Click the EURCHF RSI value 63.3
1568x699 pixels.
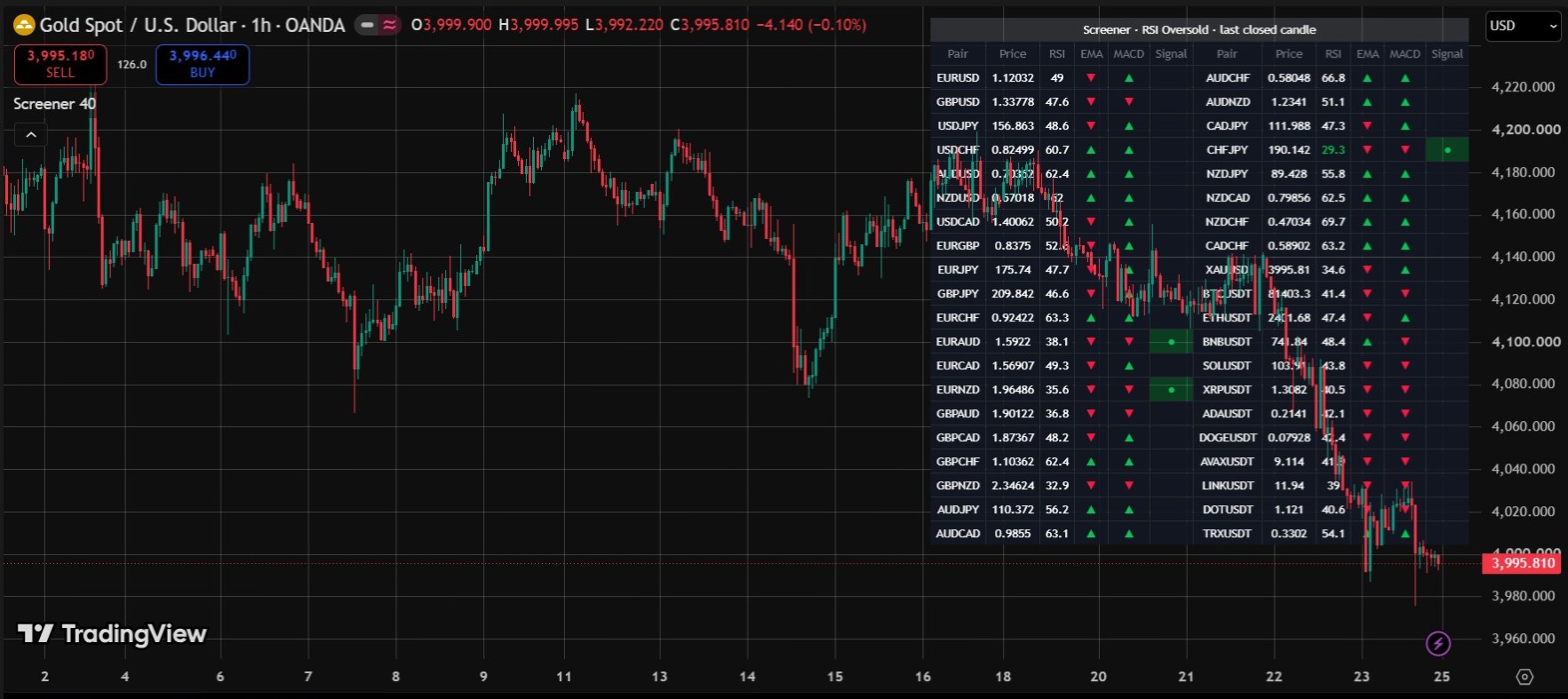[1057, 318]
